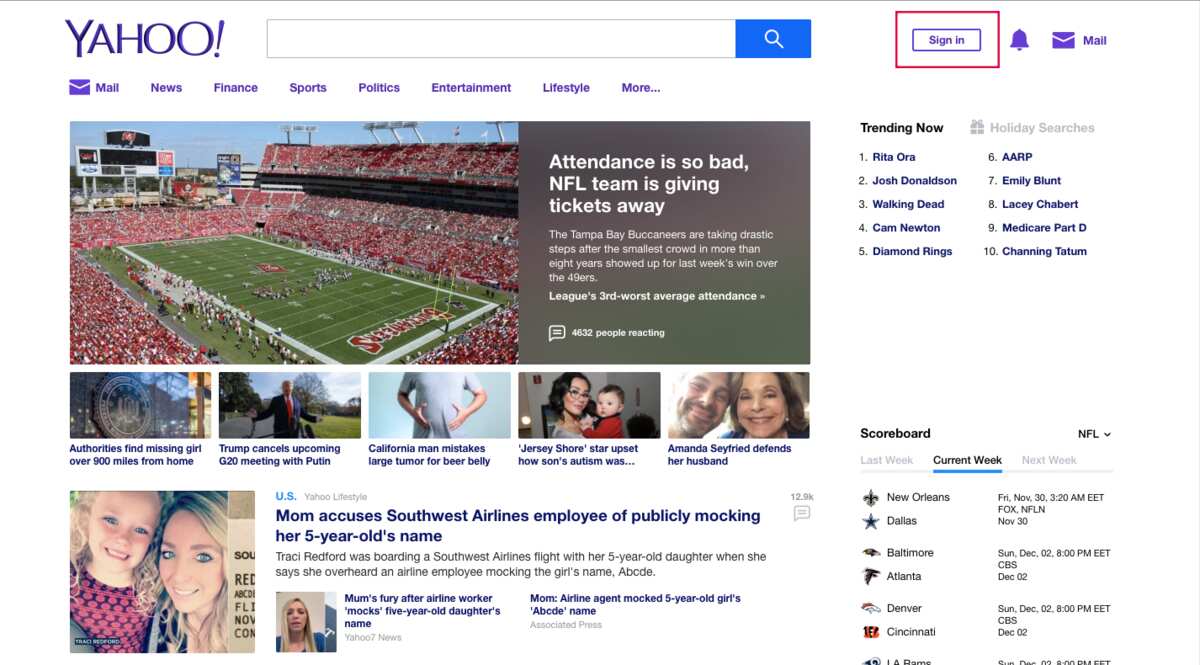This screenshot has width=1200, height=665.
Task: Click the Amanda Seyfried defends her husband caption
Action: tap(729, 455)
